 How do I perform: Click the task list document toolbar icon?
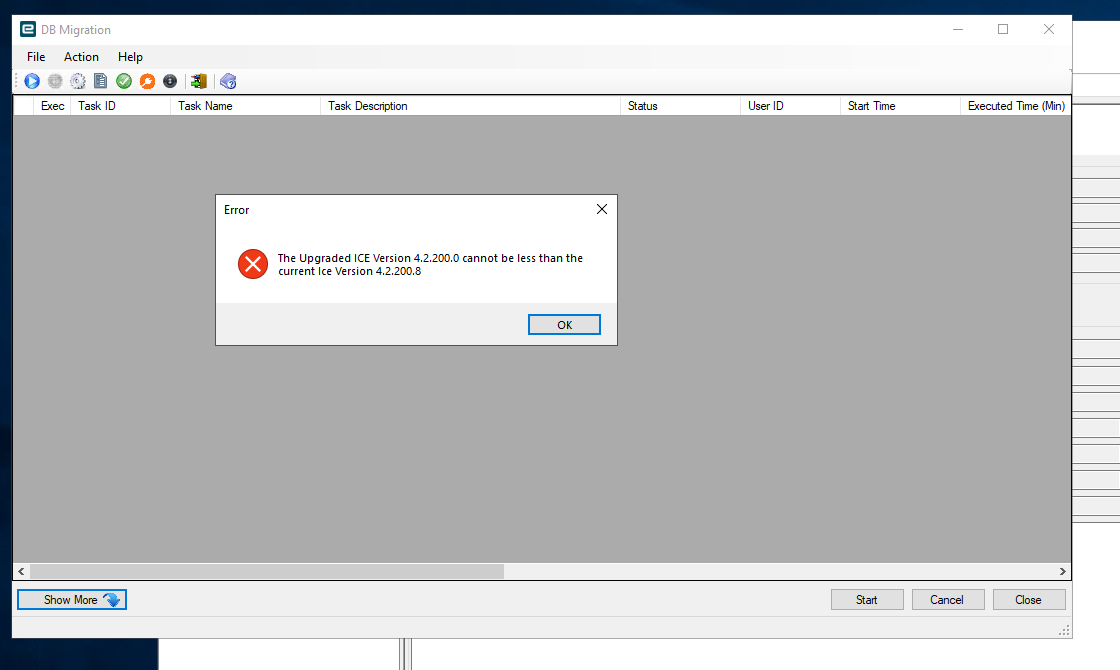[x=101, y=81]
